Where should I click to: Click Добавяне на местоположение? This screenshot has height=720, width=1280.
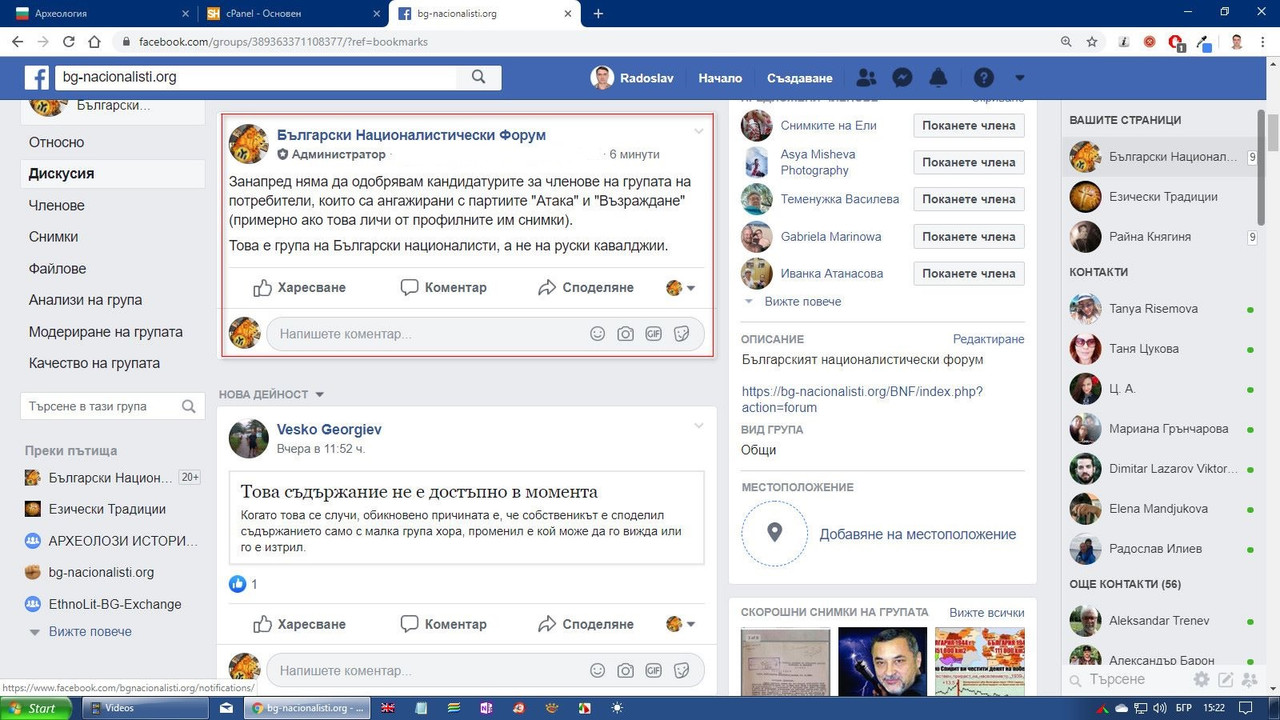tap(917, 535)
